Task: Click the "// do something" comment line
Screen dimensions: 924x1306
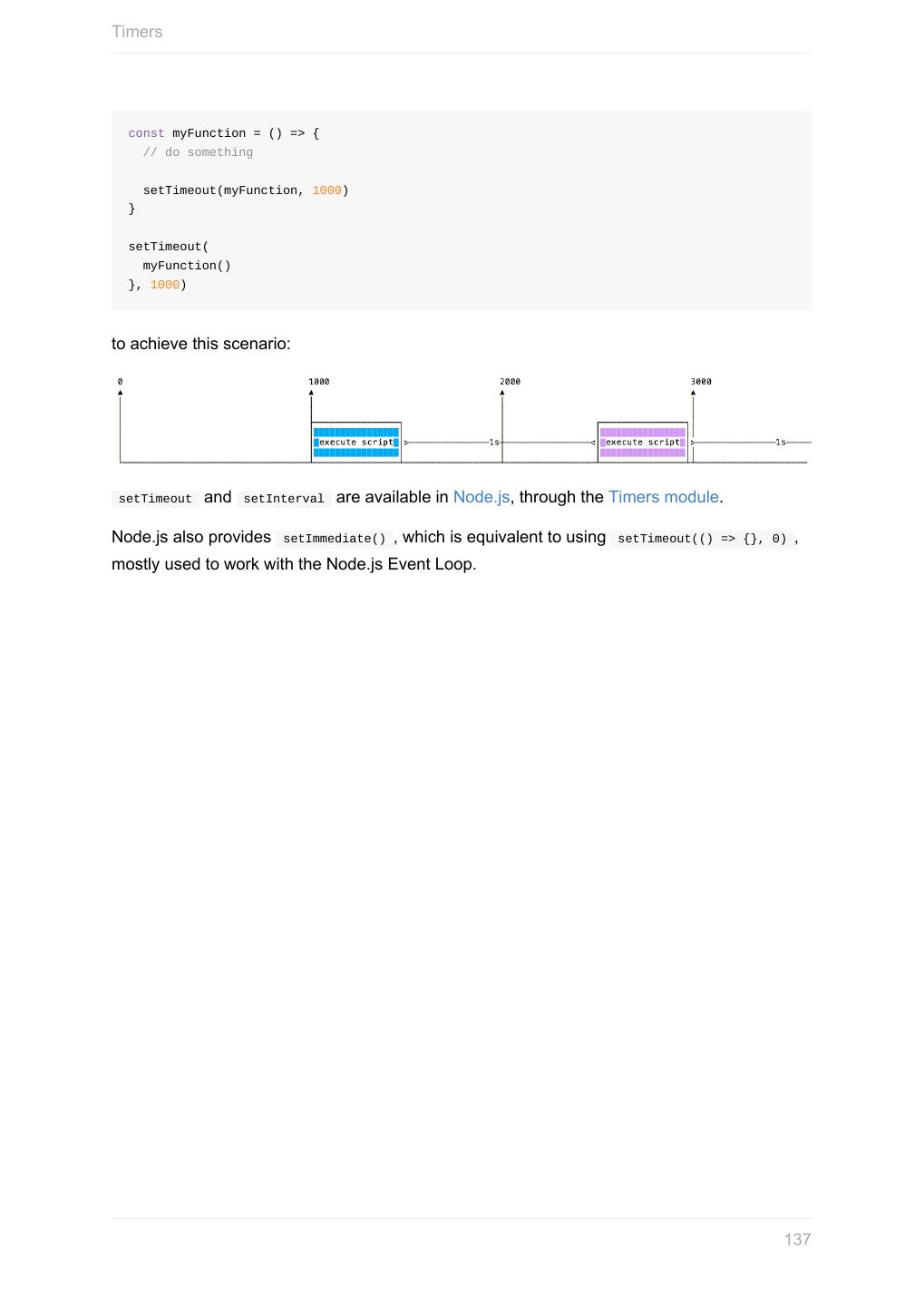Action: tap(198, 152)
